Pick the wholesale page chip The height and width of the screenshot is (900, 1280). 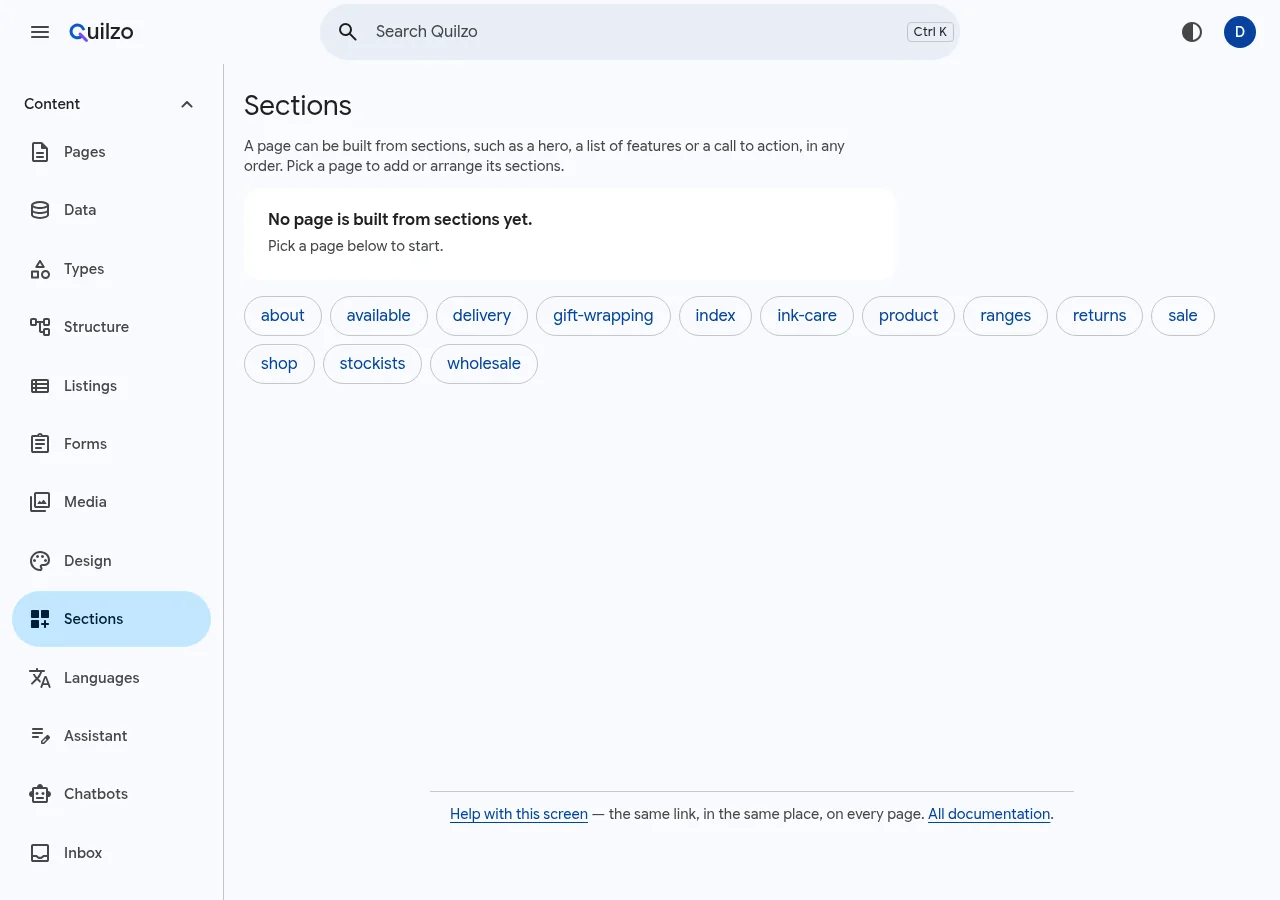pyautogui.click(x=484, y=364)
